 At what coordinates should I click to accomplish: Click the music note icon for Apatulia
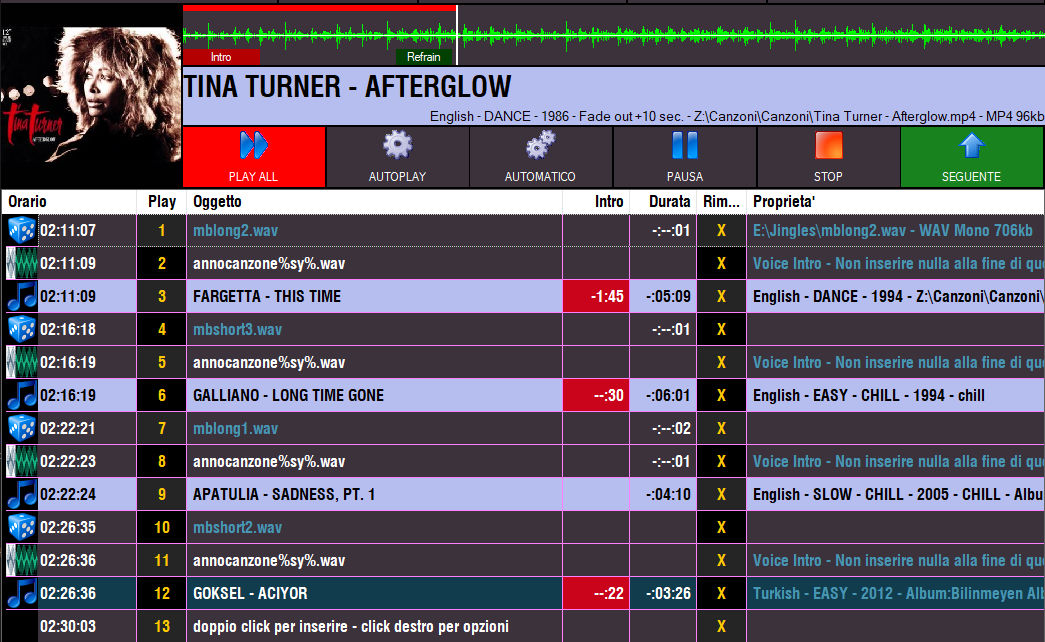pyautogui.click(x=22, y=495)
